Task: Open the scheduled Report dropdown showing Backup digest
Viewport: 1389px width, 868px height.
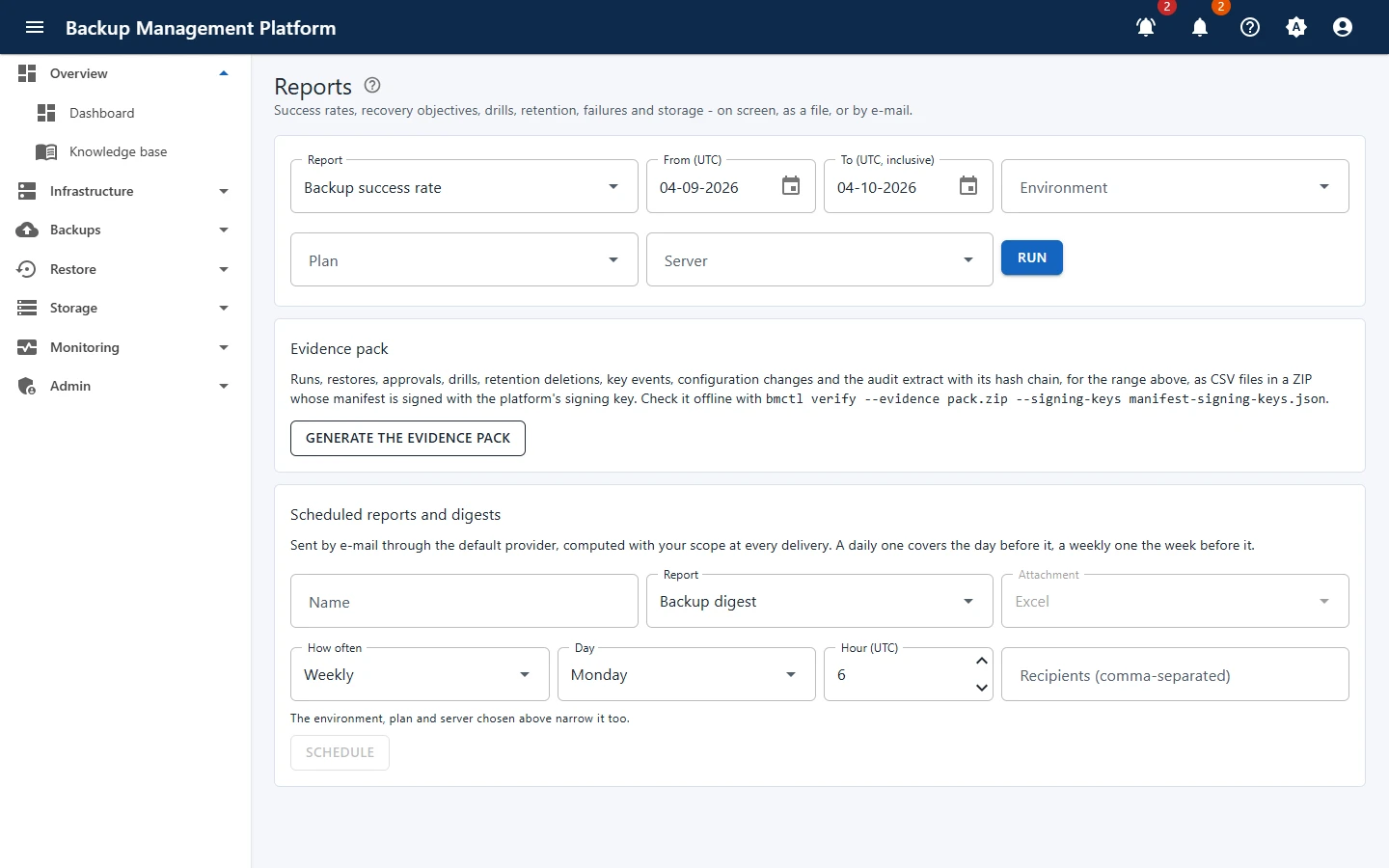Action: pos(819,601)
